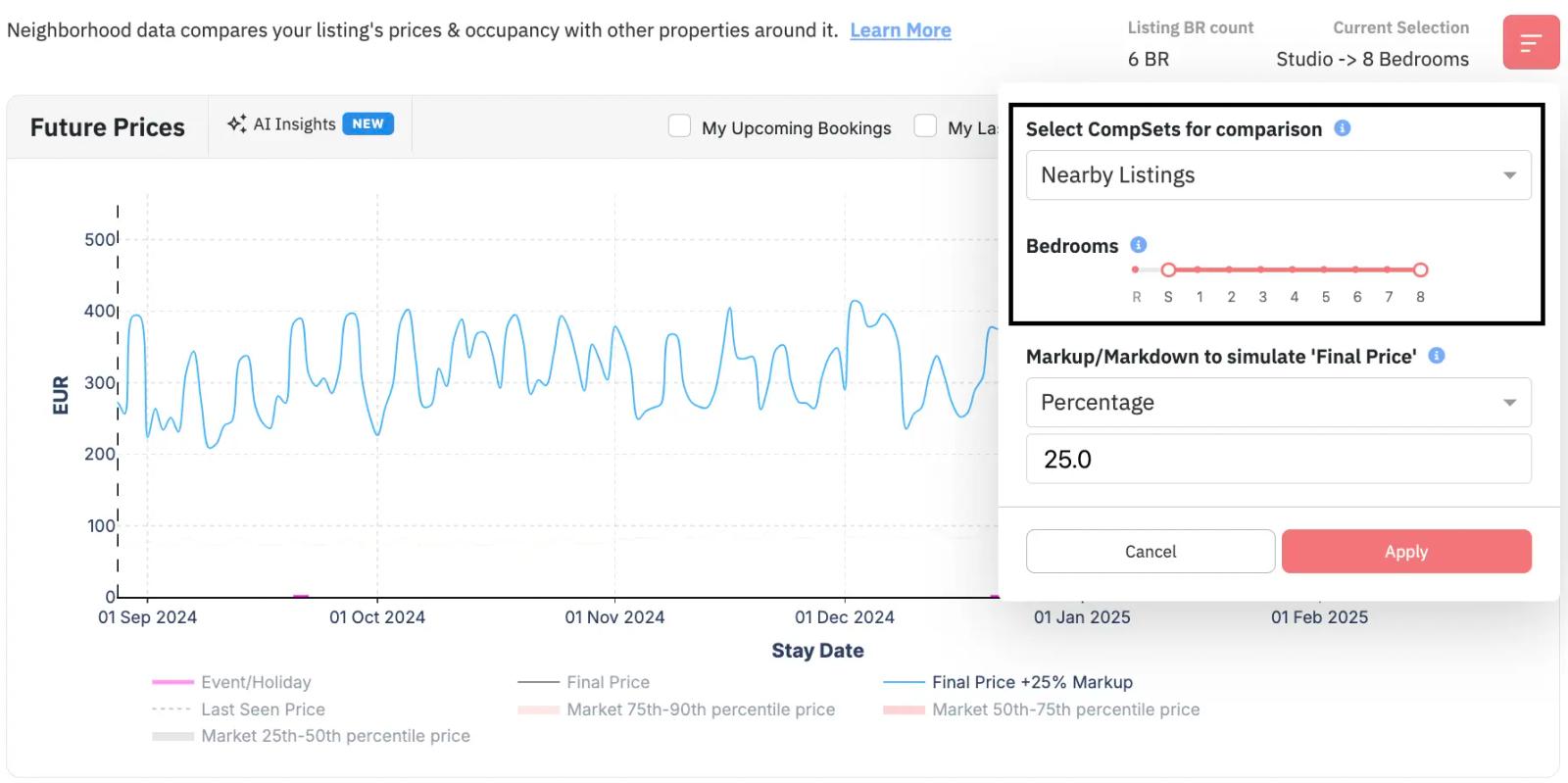Screen dimensions: 1568x783
Task: Open the AI Insights NEW tab
Action: 310,124
